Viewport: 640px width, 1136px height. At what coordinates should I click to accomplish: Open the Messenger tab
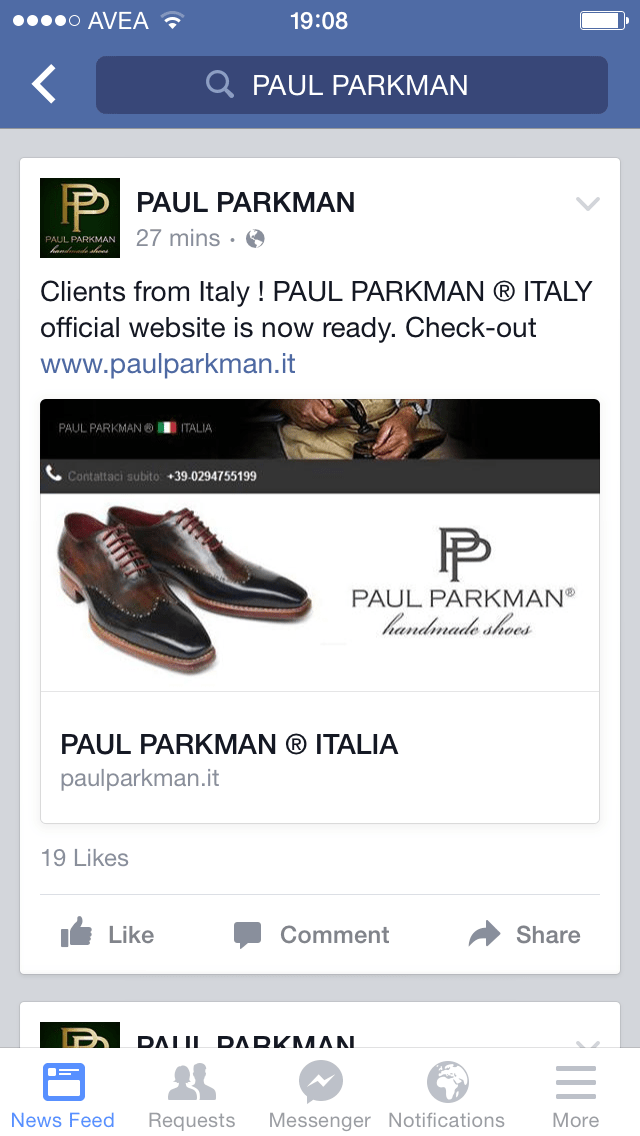[320, 1094]
